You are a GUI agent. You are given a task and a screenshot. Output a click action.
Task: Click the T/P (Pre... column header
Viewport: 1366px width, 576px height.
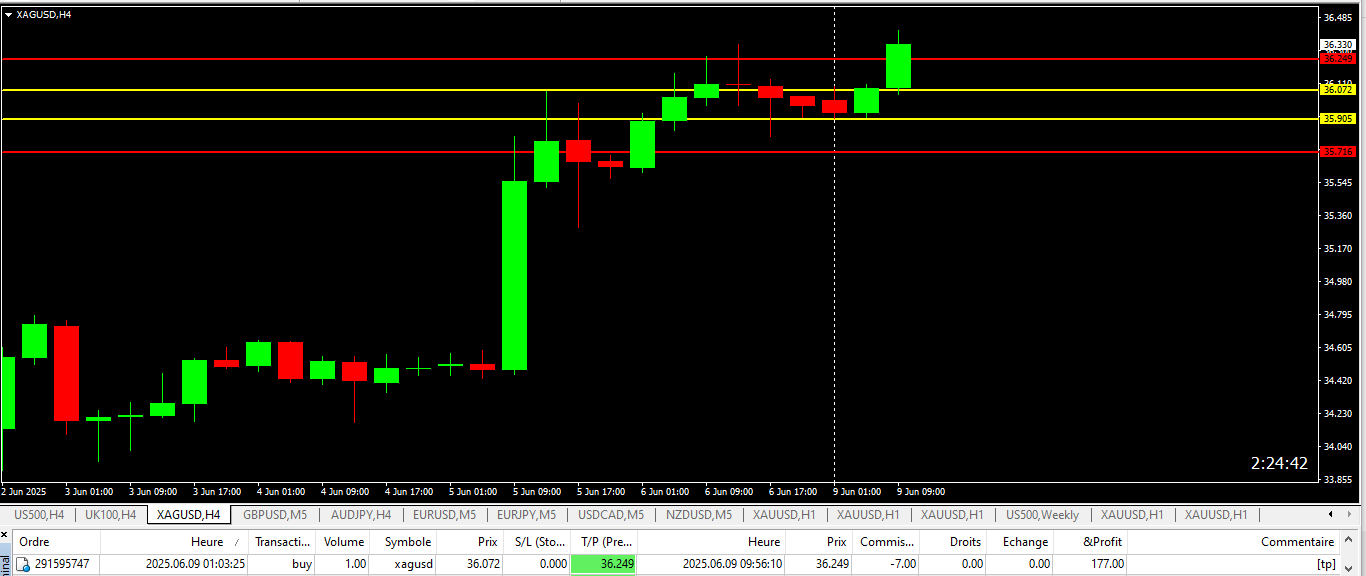pos(603,542)
